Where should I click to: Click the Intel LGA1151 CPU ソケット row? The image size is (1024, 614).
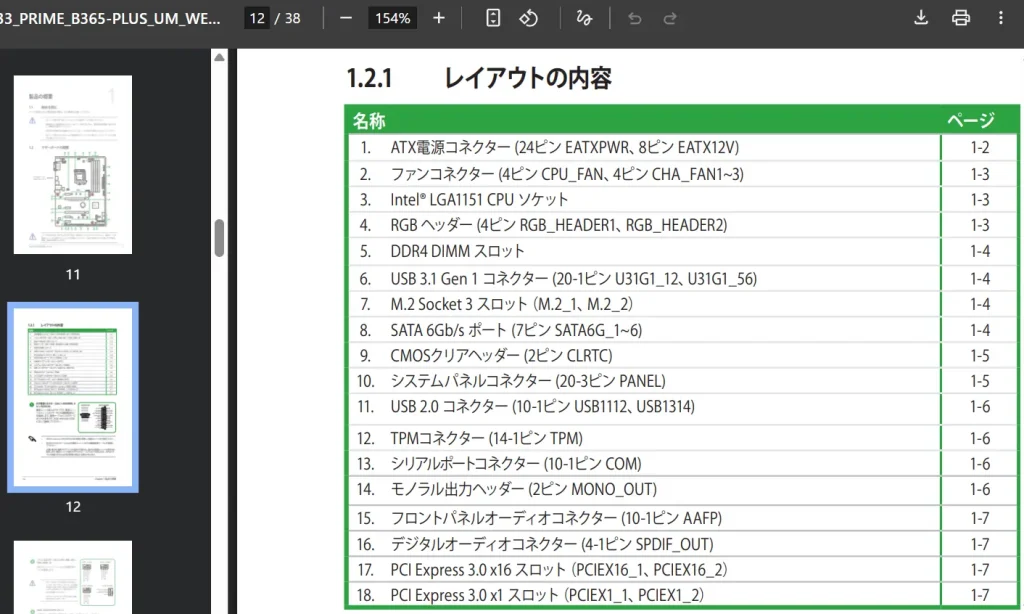(479, 200)
